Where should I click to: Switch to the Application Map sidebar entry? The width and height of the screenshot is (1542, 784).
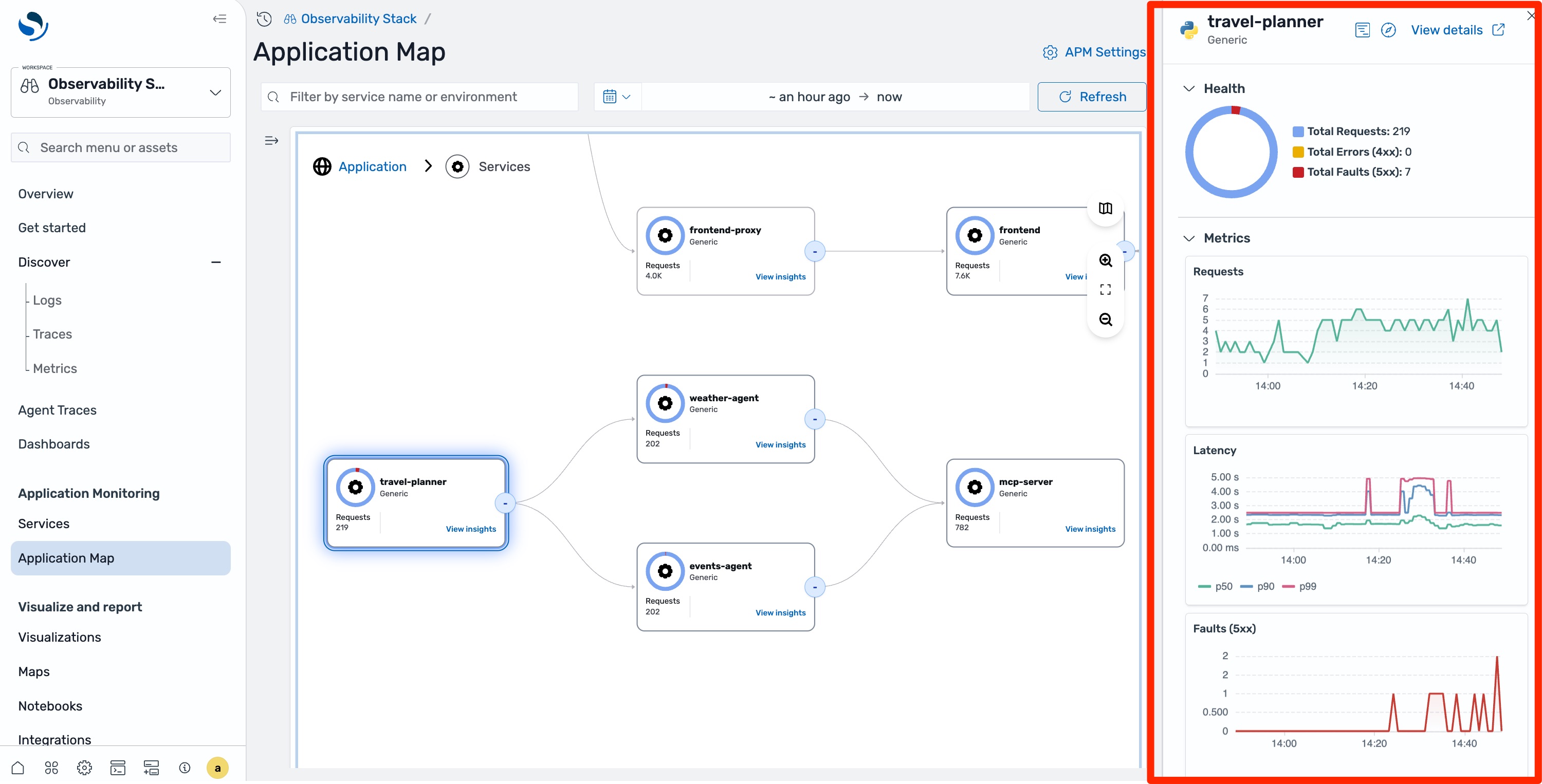(x=66, y=558)
